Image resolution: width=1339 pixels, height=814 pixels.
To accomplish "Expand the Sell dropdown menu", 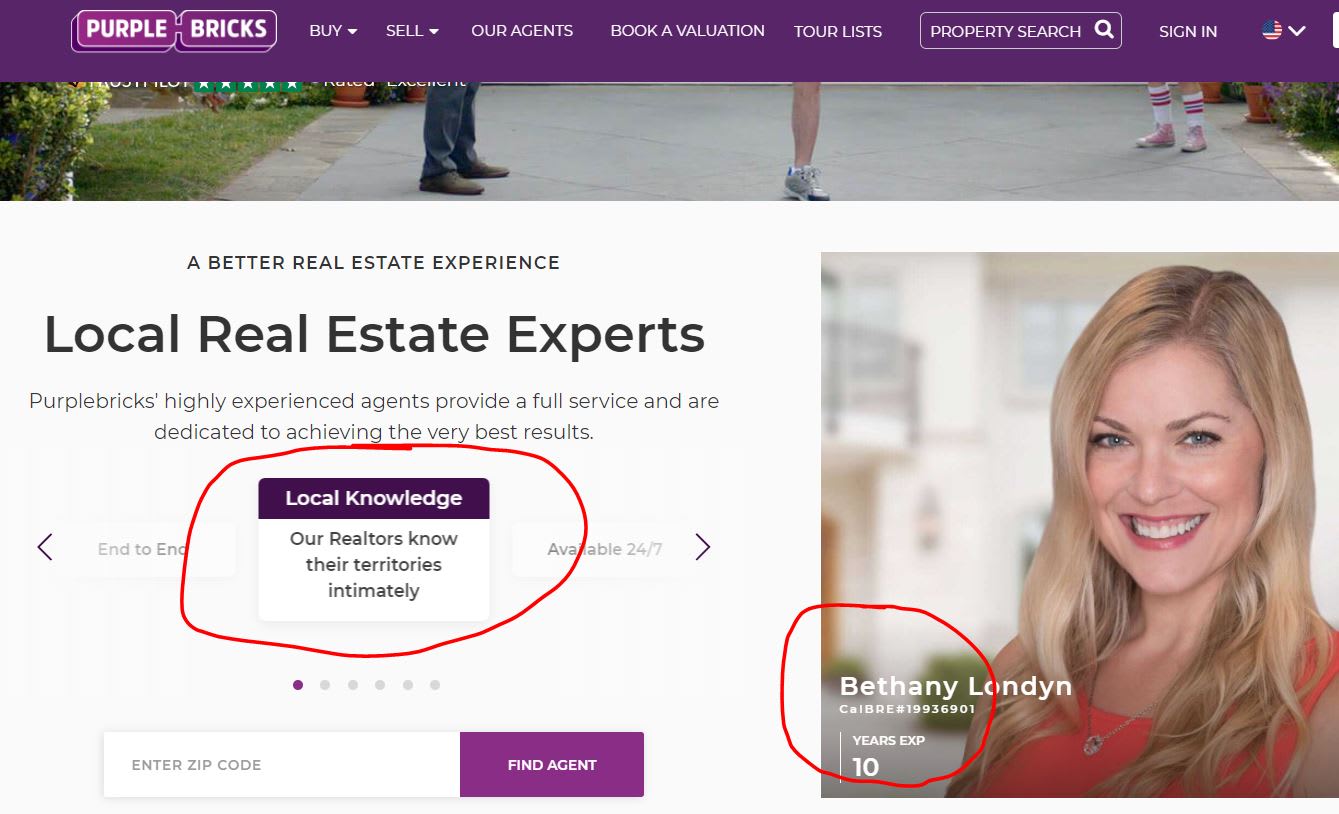I will pos(412,31).
